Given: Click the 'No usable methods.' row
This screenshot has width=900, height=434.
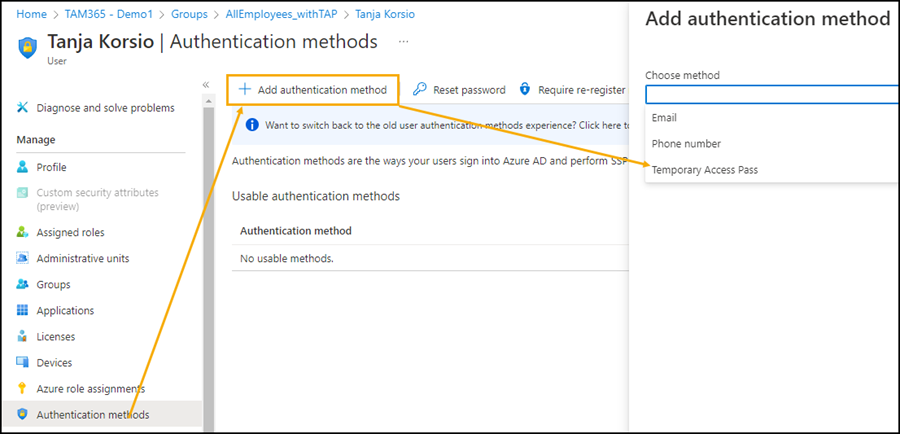Looking at the screenshot, I should [430, 258].
